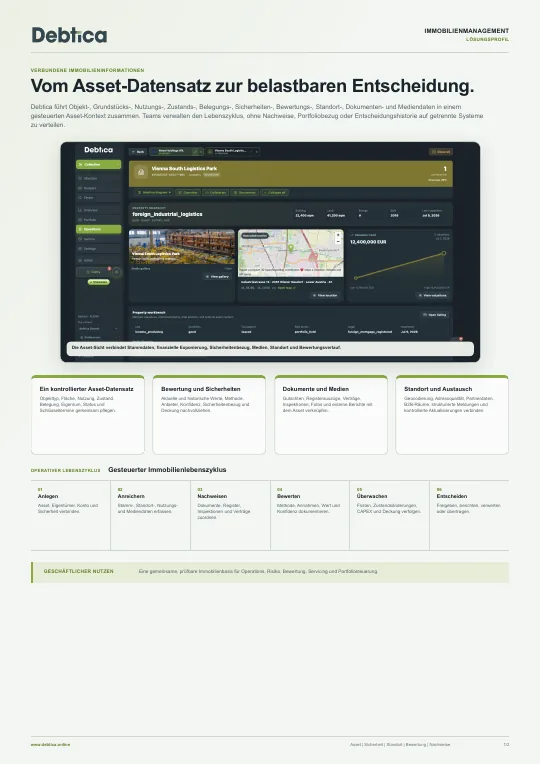Open the Overview sidebar entry

[99, 210]
